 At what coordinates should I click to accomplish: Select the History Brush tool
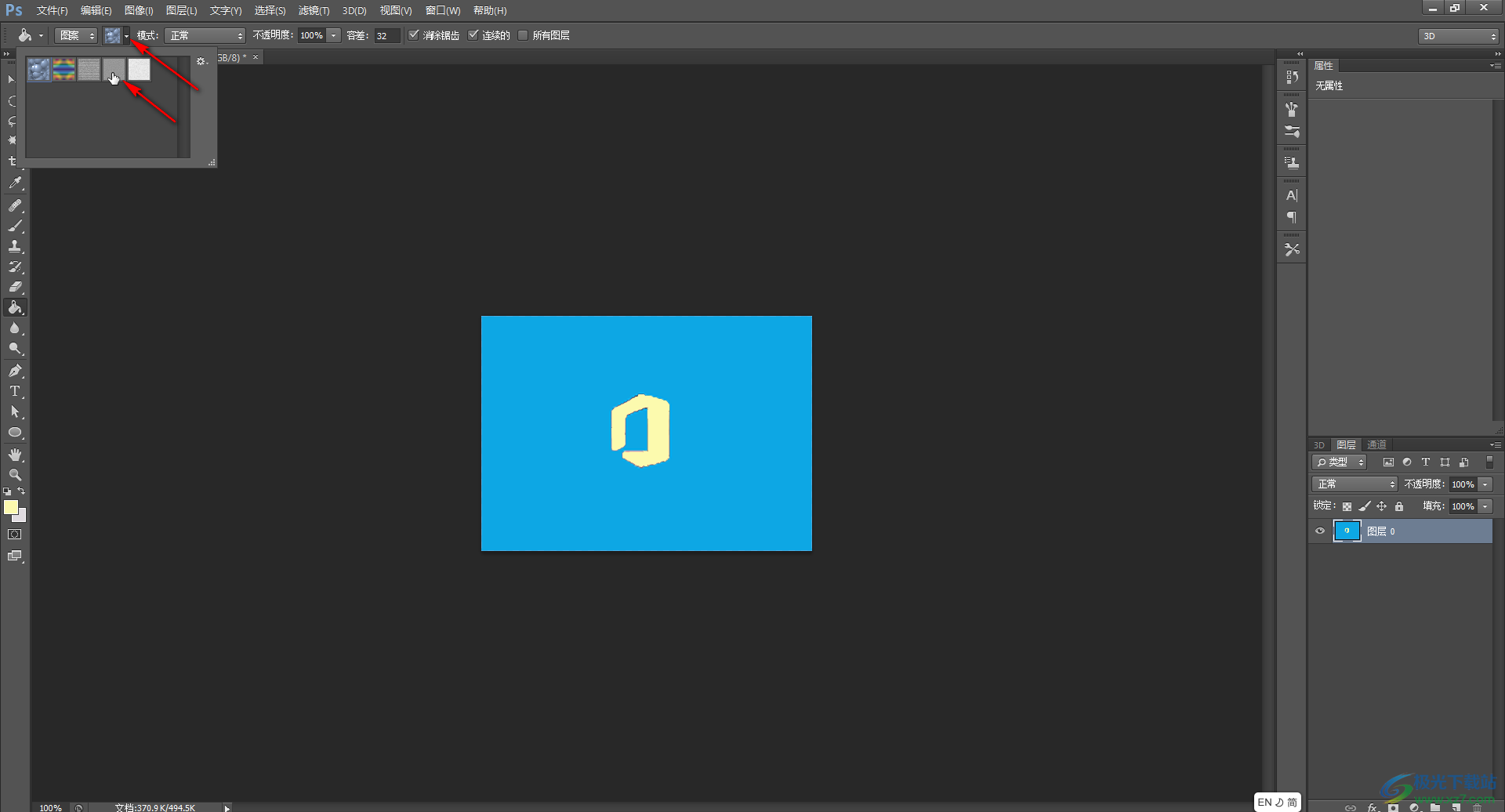click(x=15, y=266)
